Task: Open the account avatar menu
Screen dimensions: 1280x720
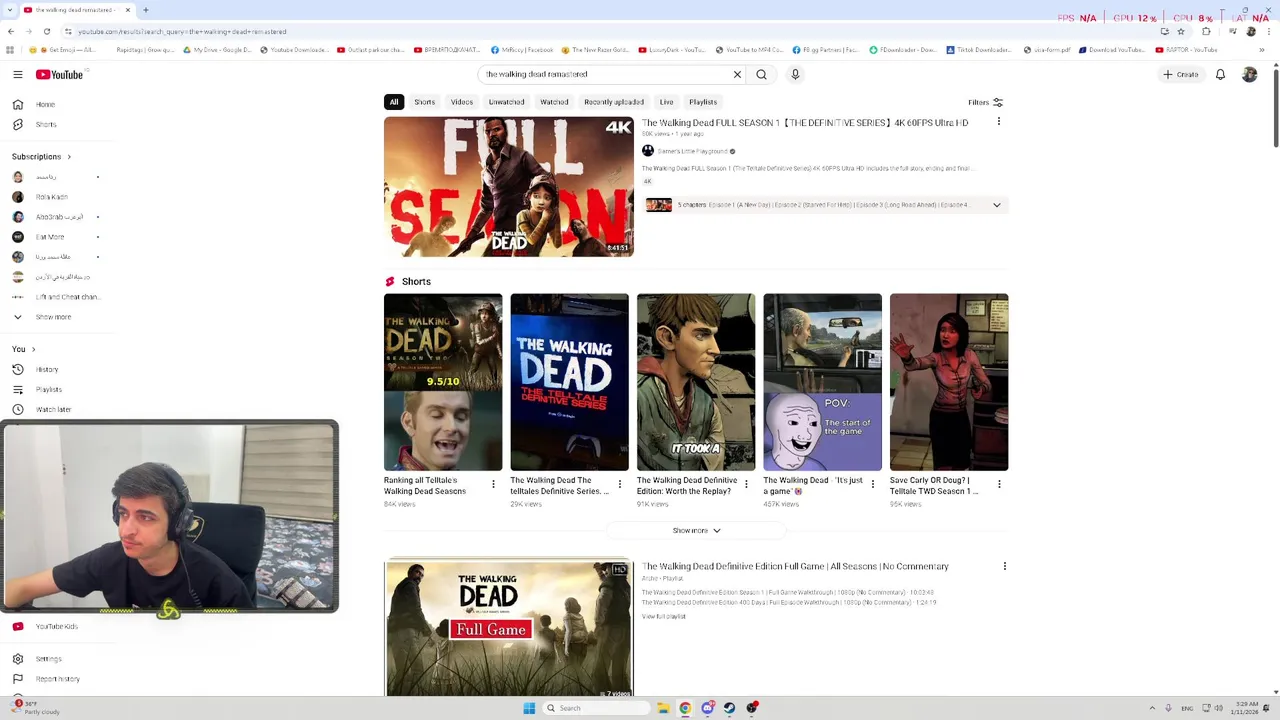Action: [x=1249, y=74]
